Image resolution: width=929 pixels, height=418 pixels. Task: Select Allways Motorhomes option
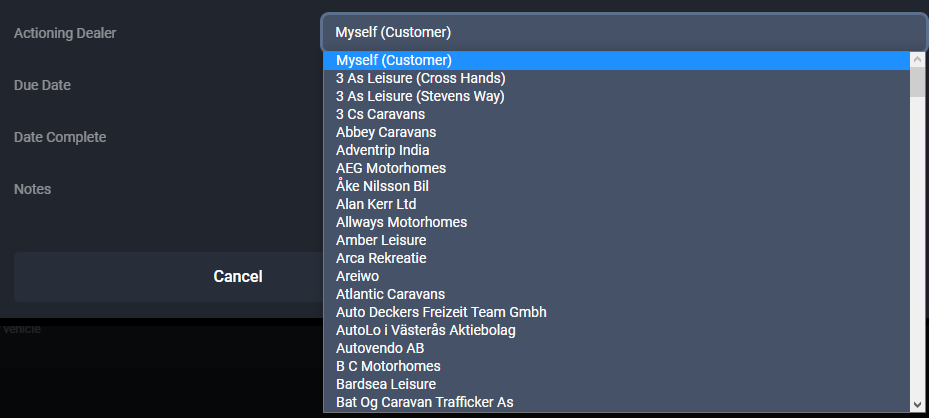coord(401,222)
